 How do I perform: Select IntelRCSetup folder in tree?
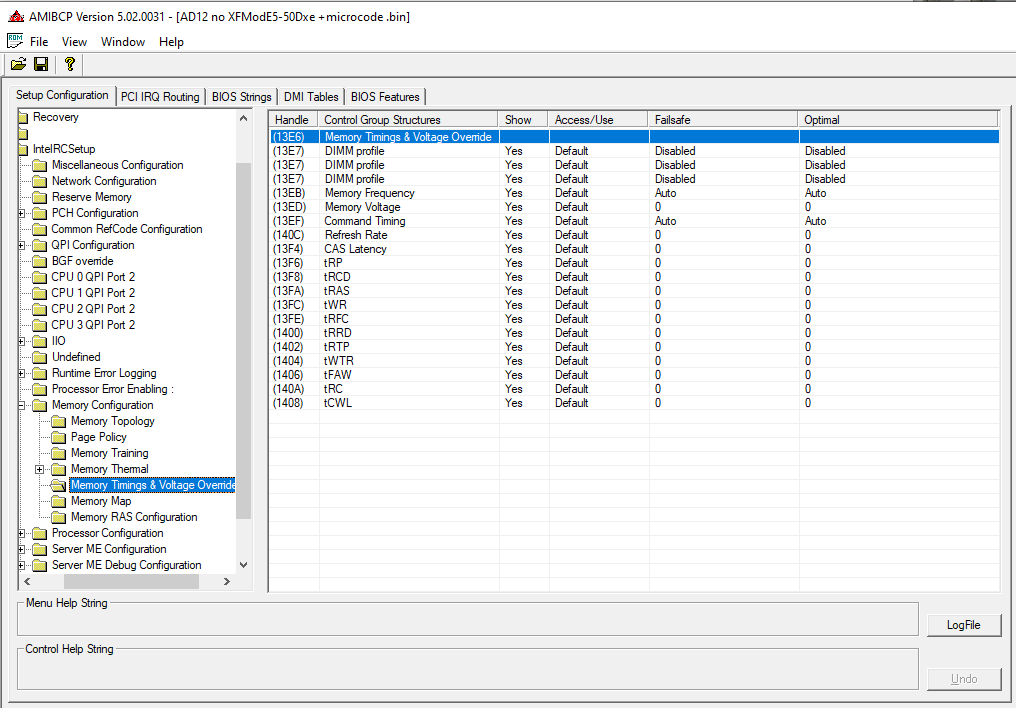click(64, 149)
